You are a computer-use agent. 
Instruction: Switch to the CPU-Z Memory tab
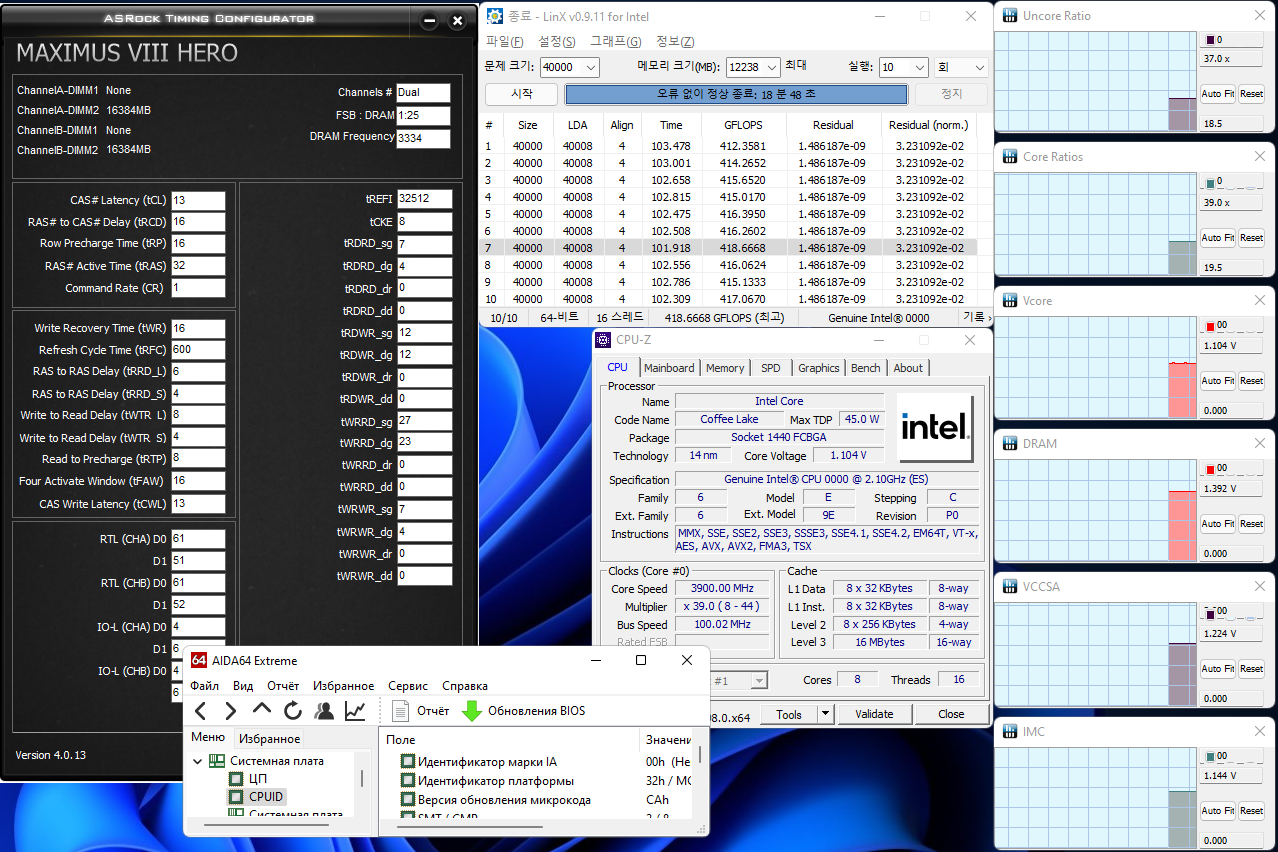point(725,368)
